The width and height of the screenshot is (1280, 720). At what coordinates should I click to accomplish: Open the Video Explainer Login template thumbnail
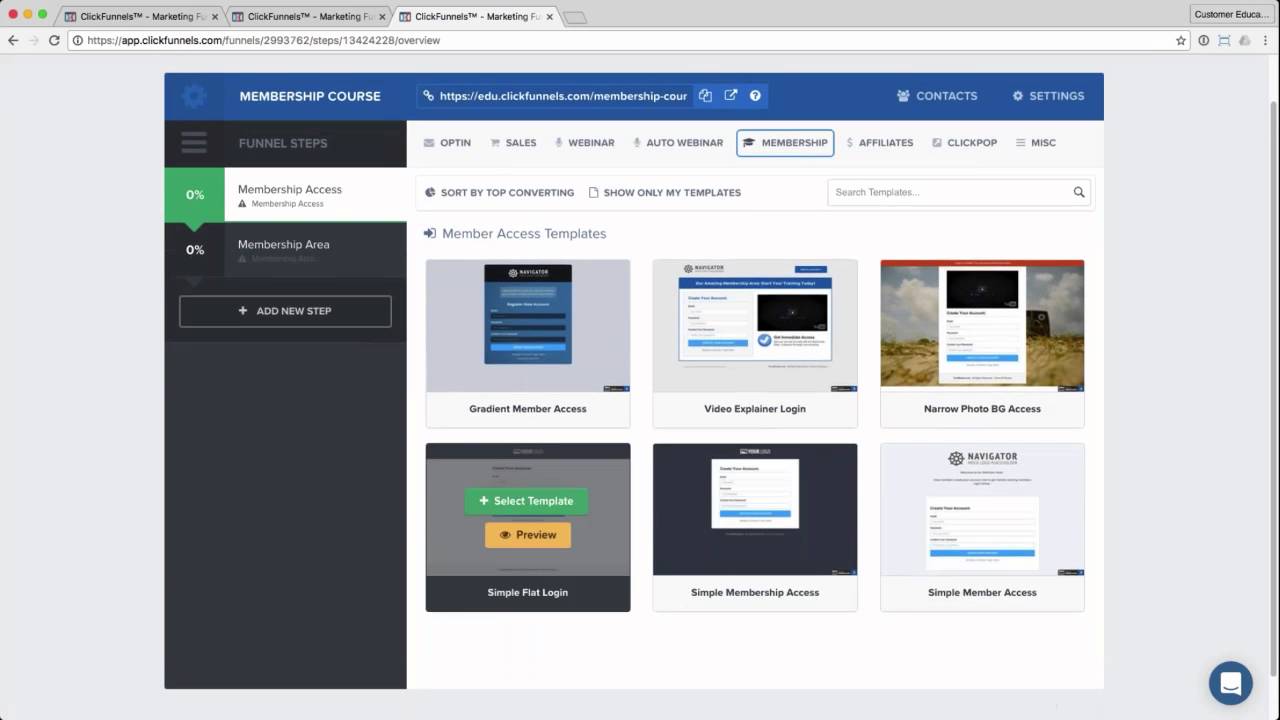coord(755,326)
